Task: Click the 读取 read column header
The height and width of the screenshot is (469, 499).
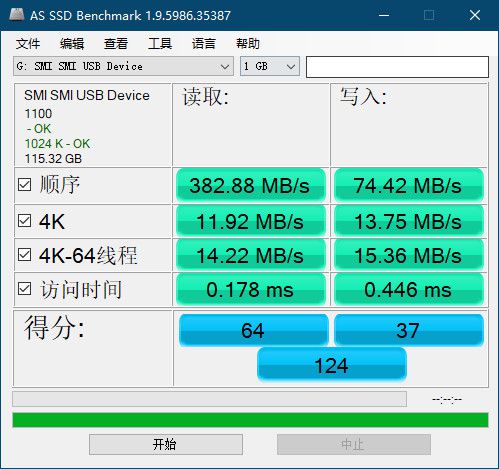Action: [206, 97]
